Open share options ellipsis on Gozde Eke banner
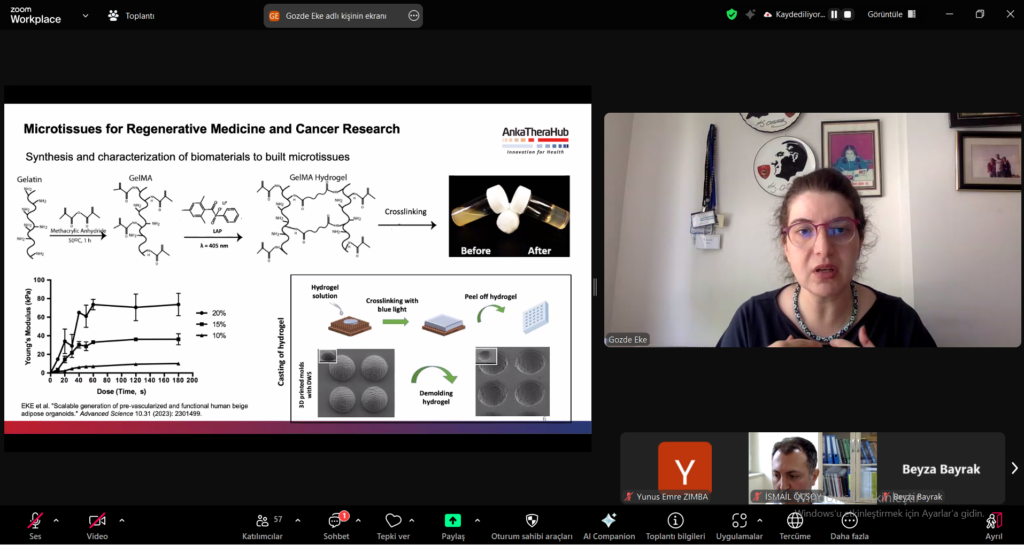Image resolution: width=1024 pixels, height=545 pixels. tap(413, 16)
